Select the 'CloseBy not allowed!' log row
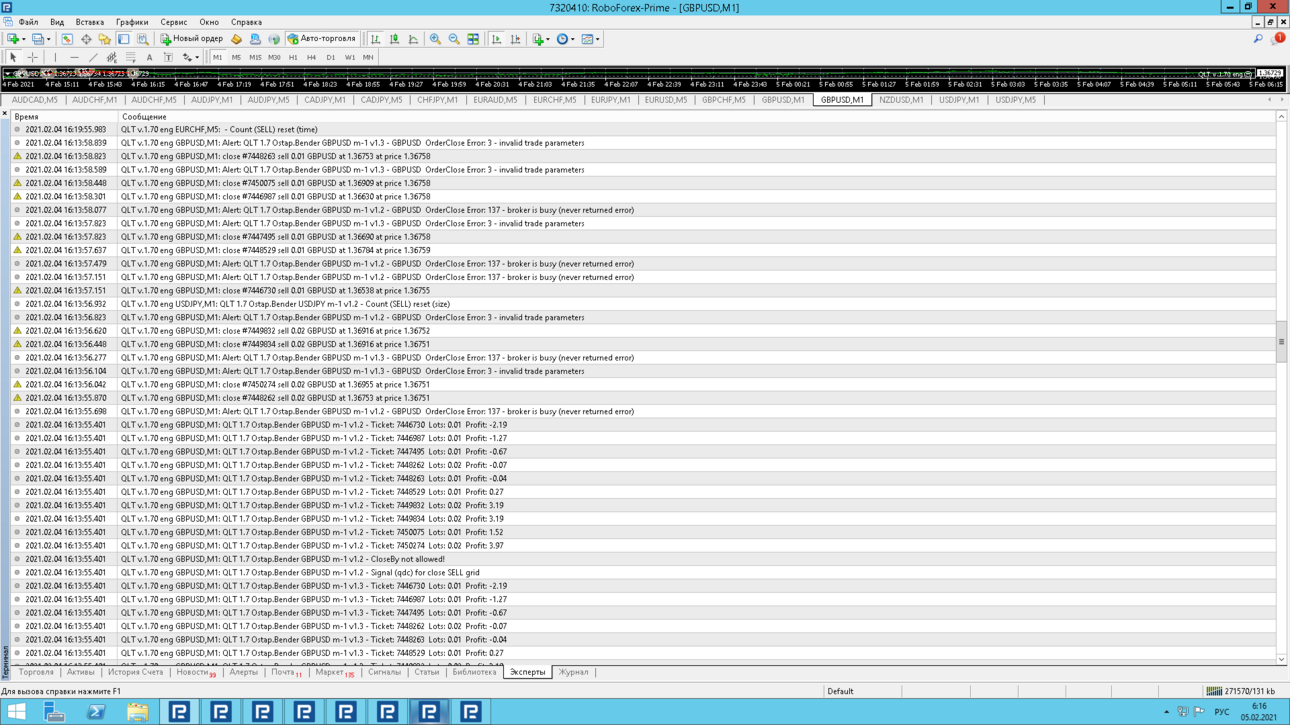The width and height of the screenshot is (1290, 725). tap(643, 559)
